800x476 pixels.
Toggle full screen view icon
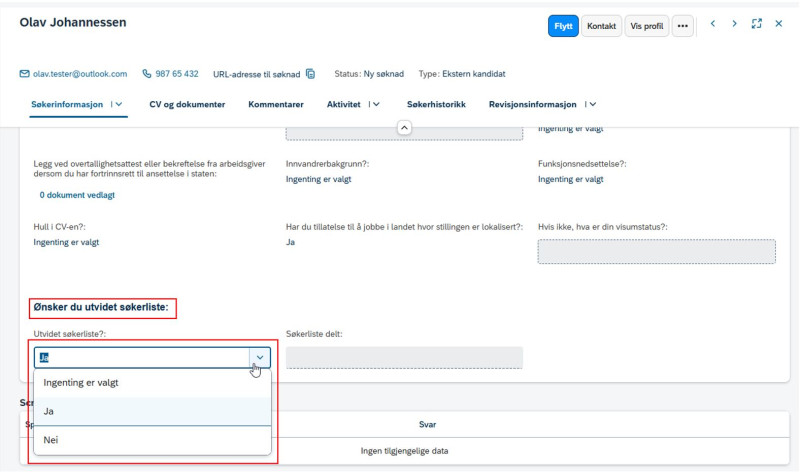757,23
